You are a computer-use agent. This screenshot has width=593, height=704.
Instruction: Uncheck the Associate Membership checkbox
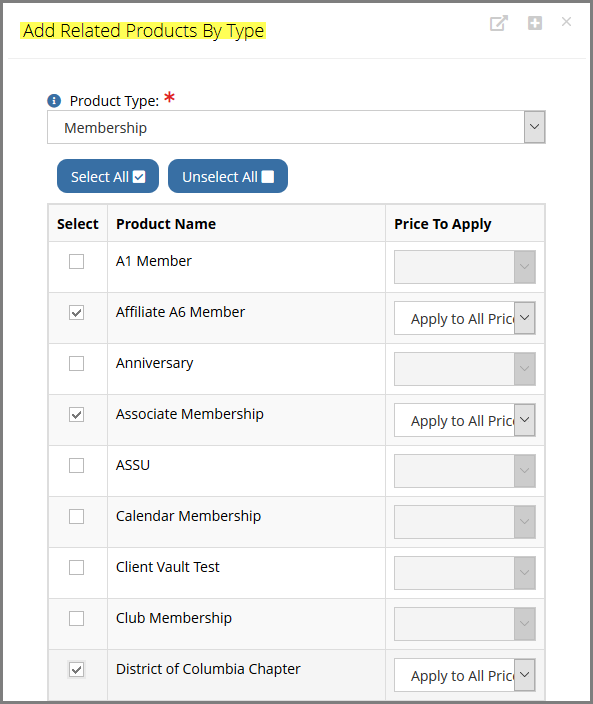pyautogui.click(x=76, y=414)
